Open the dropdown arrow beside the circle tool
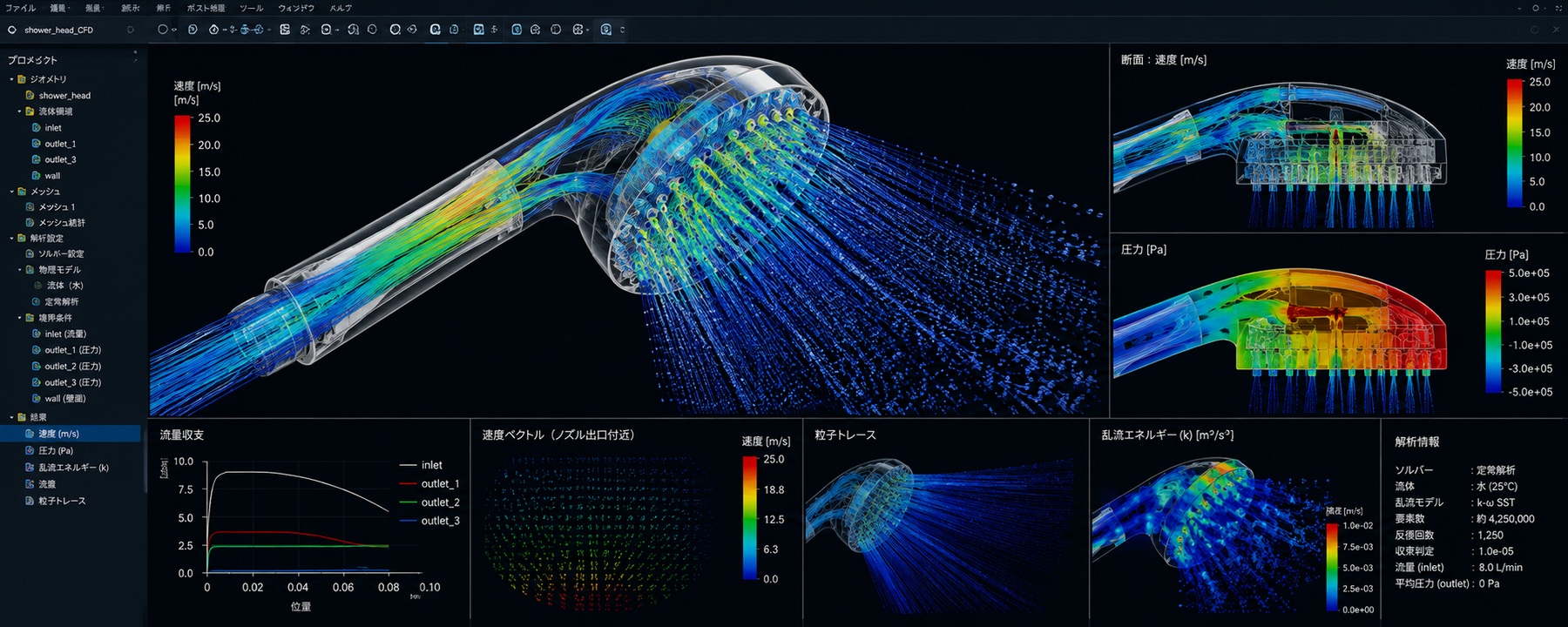 174,30
